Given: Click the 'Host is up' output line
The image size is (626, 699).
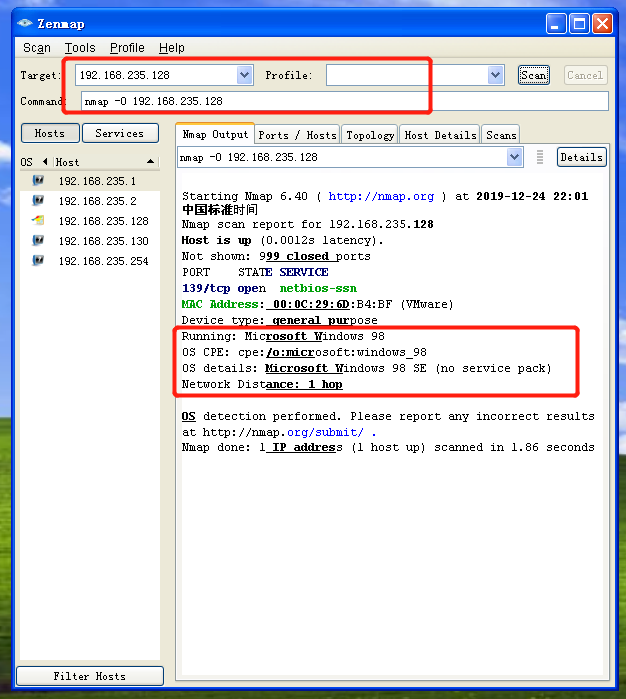Looking at the screenshot, I should (x=282, y=240).
